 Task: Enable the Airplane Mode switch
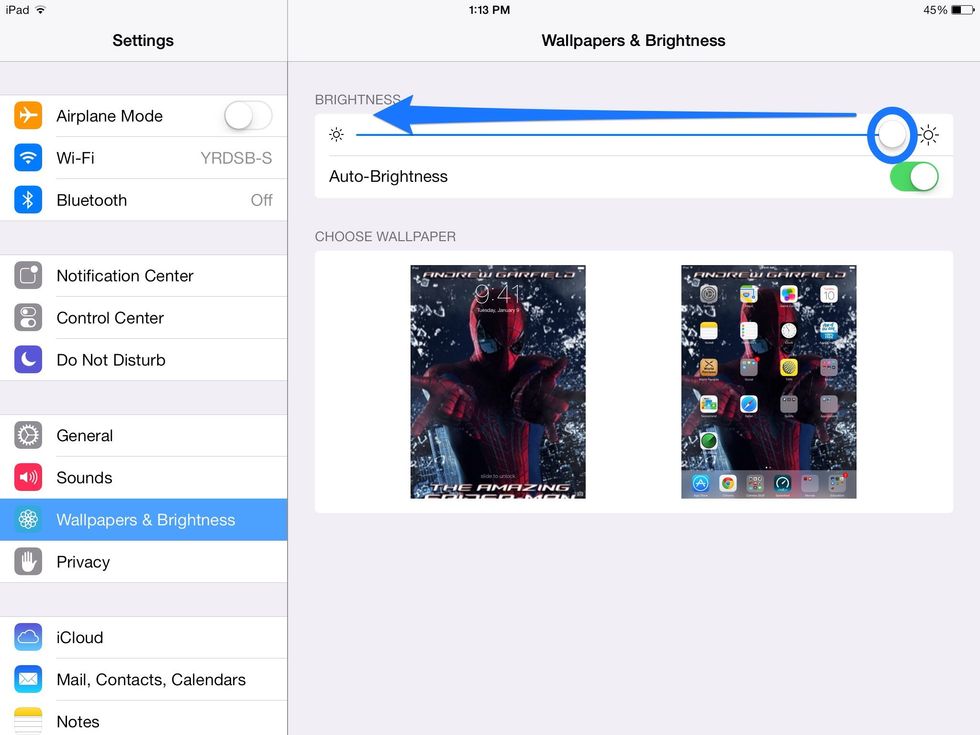pos(247,116)
